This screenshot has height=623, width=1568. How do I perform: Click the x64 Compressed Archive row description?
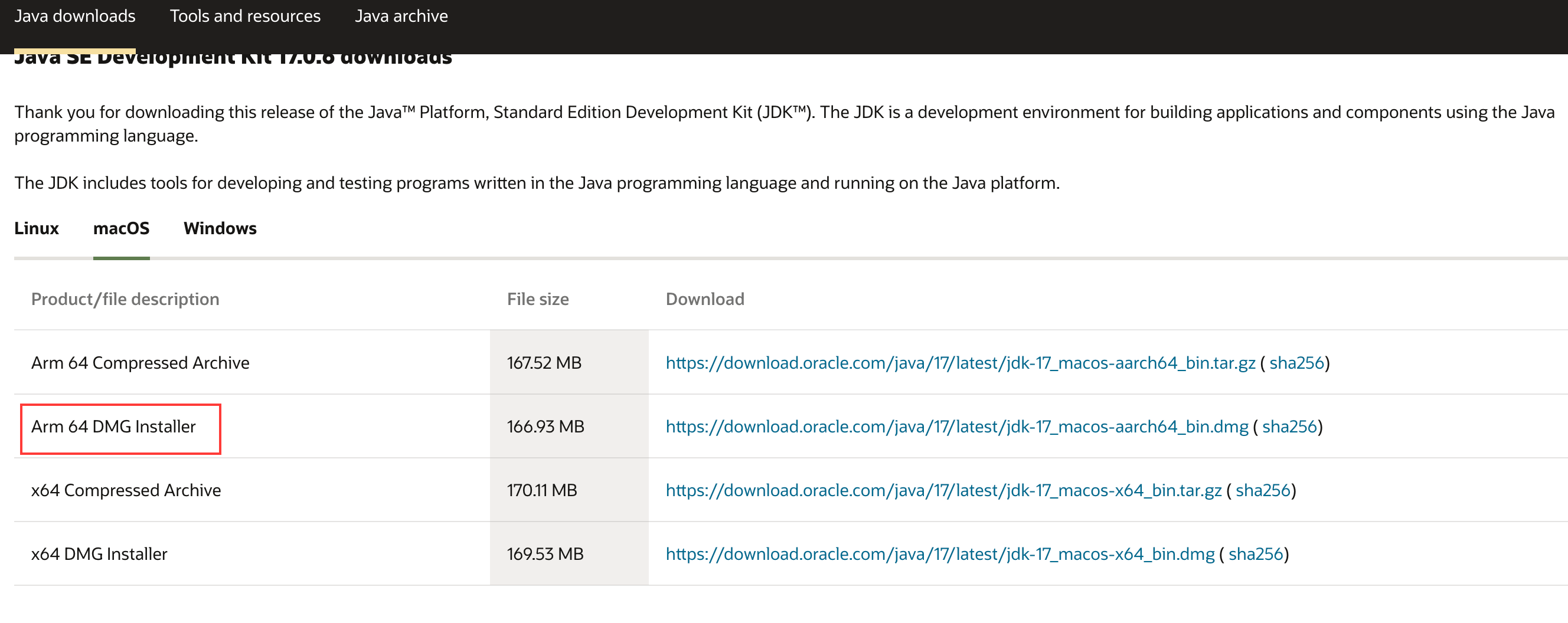pyautogui.click(x=126, y=490)
